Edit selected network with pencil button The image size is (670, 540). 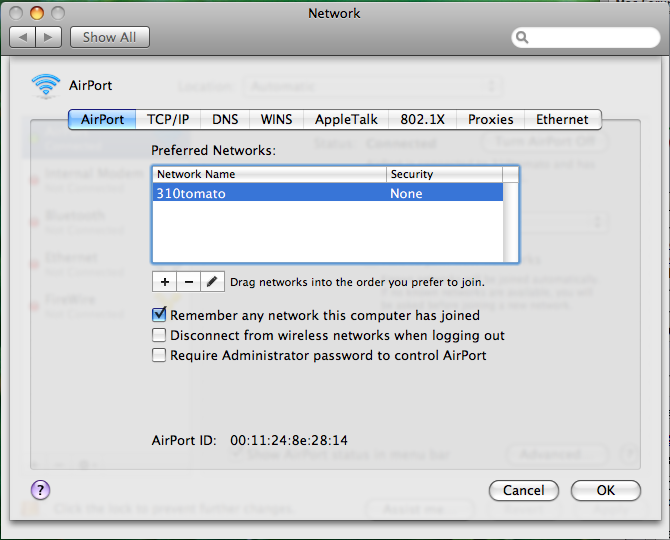click(x=212, y=282)
